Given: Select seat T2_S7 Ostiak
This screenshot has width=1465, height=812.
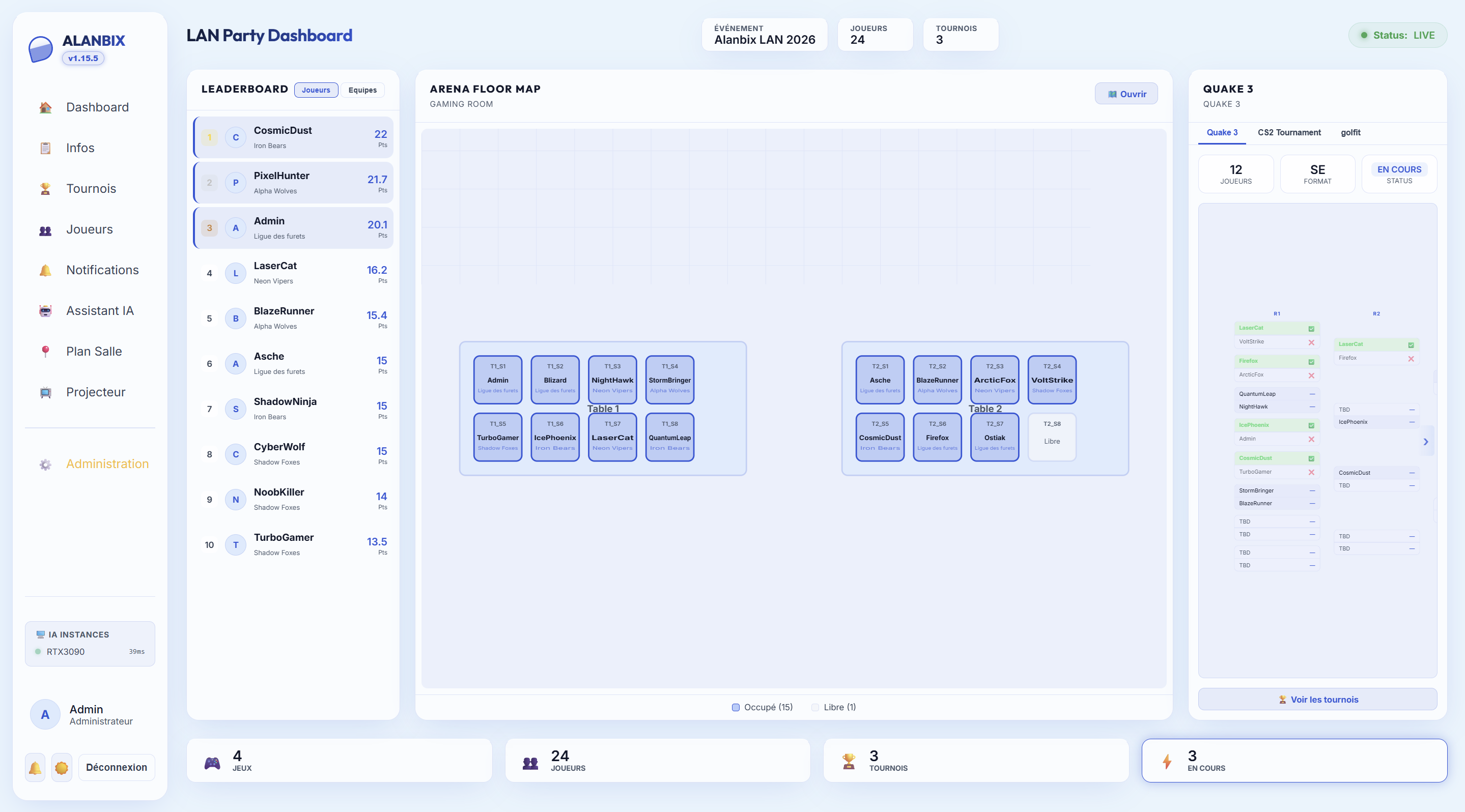Looking at the screenshot, I should 995,437.
